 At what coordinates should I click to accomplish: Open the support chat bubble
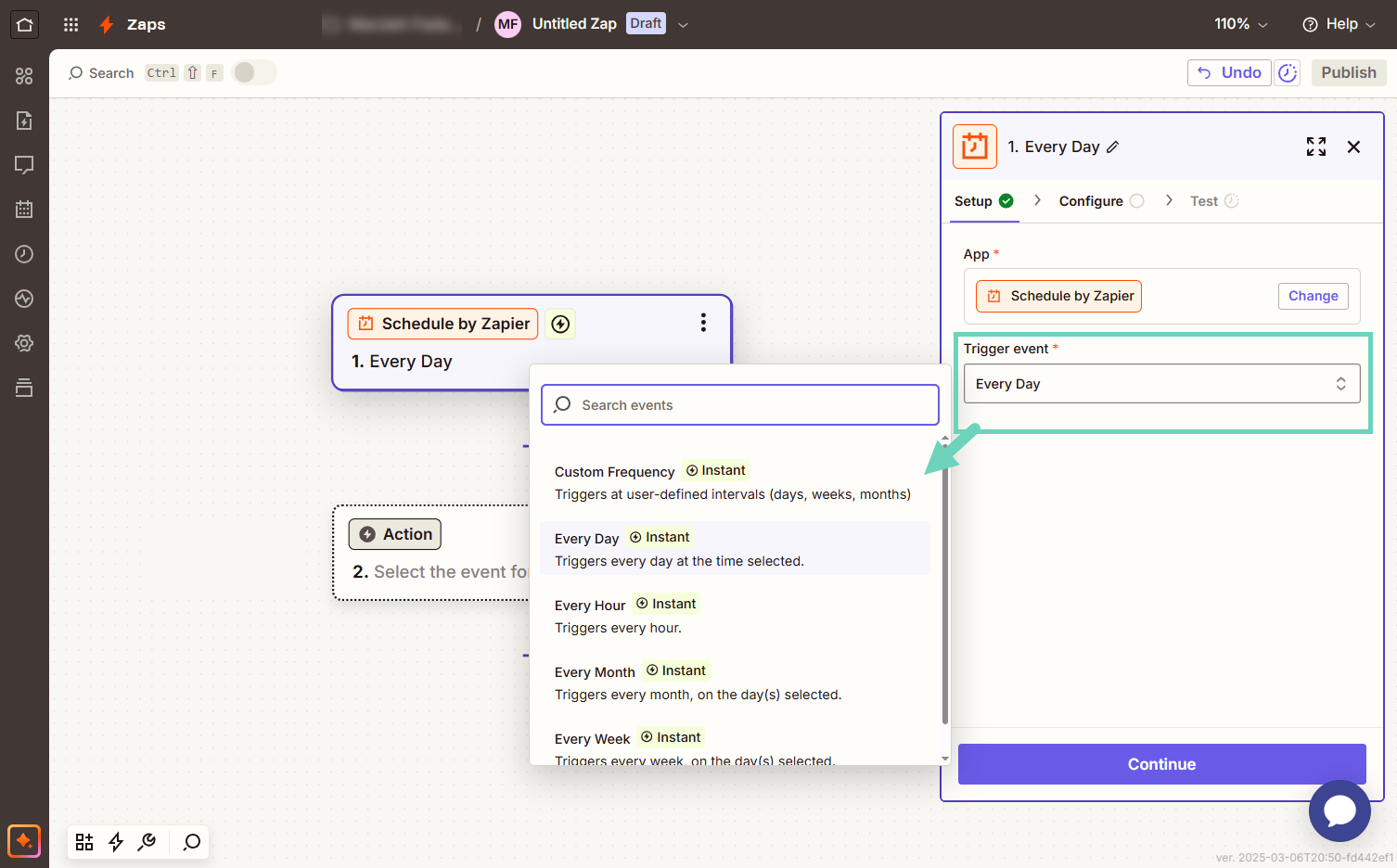pyautogui.click(x=1339, y=811)
